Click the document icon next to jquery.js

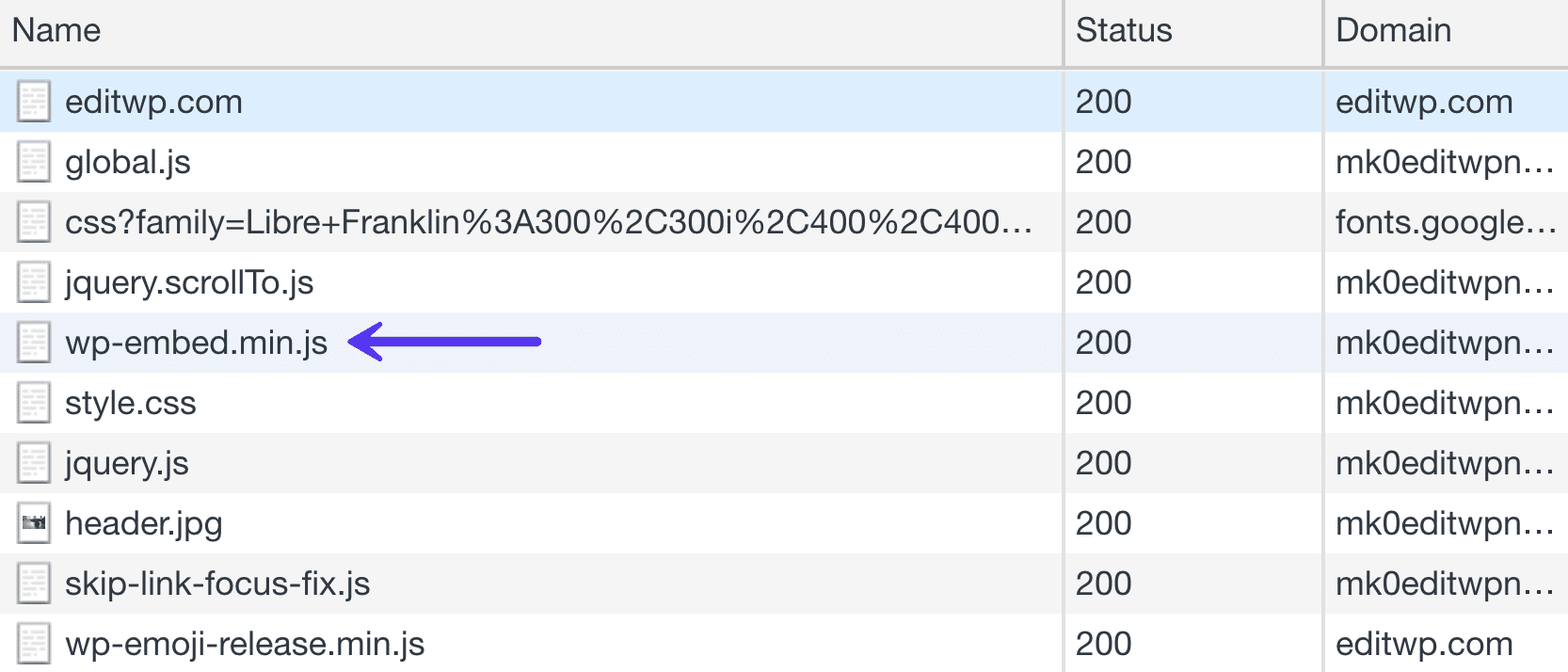33,463
